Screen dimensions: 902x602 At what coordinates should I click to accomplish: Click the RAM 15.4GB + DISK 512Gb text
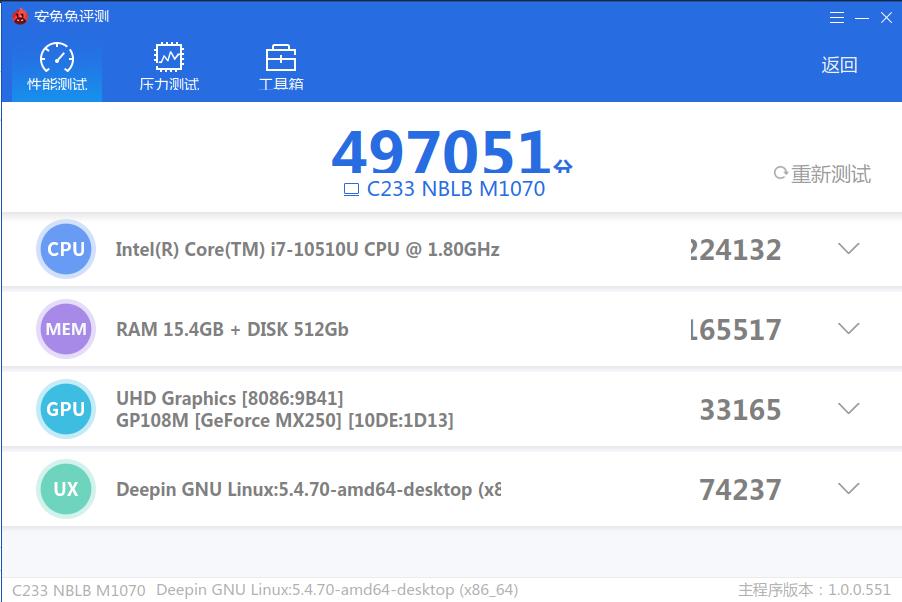tap(232, 329)
